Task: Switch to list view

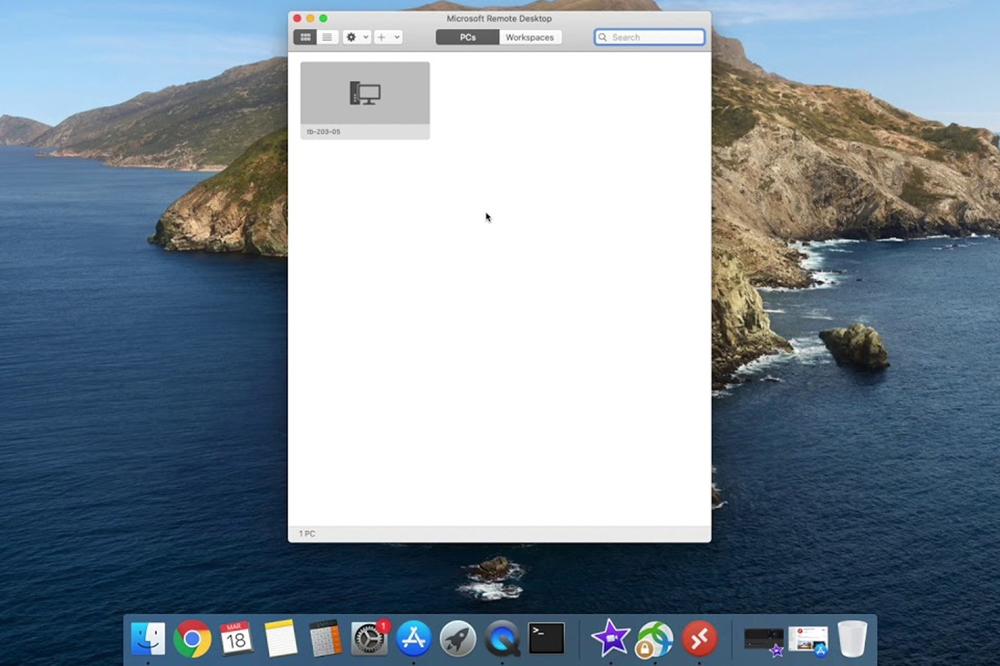Action: (x=327, y=38)
